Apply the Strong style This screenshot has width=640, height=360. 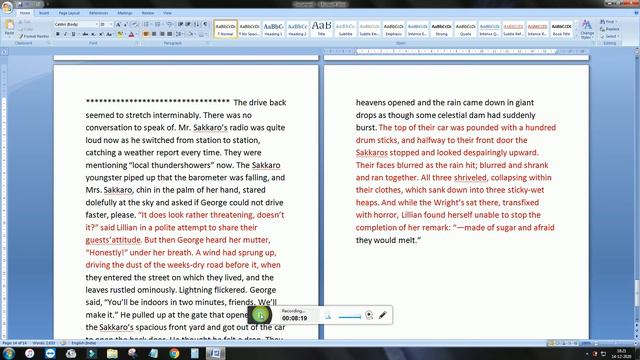click(441, 29)
